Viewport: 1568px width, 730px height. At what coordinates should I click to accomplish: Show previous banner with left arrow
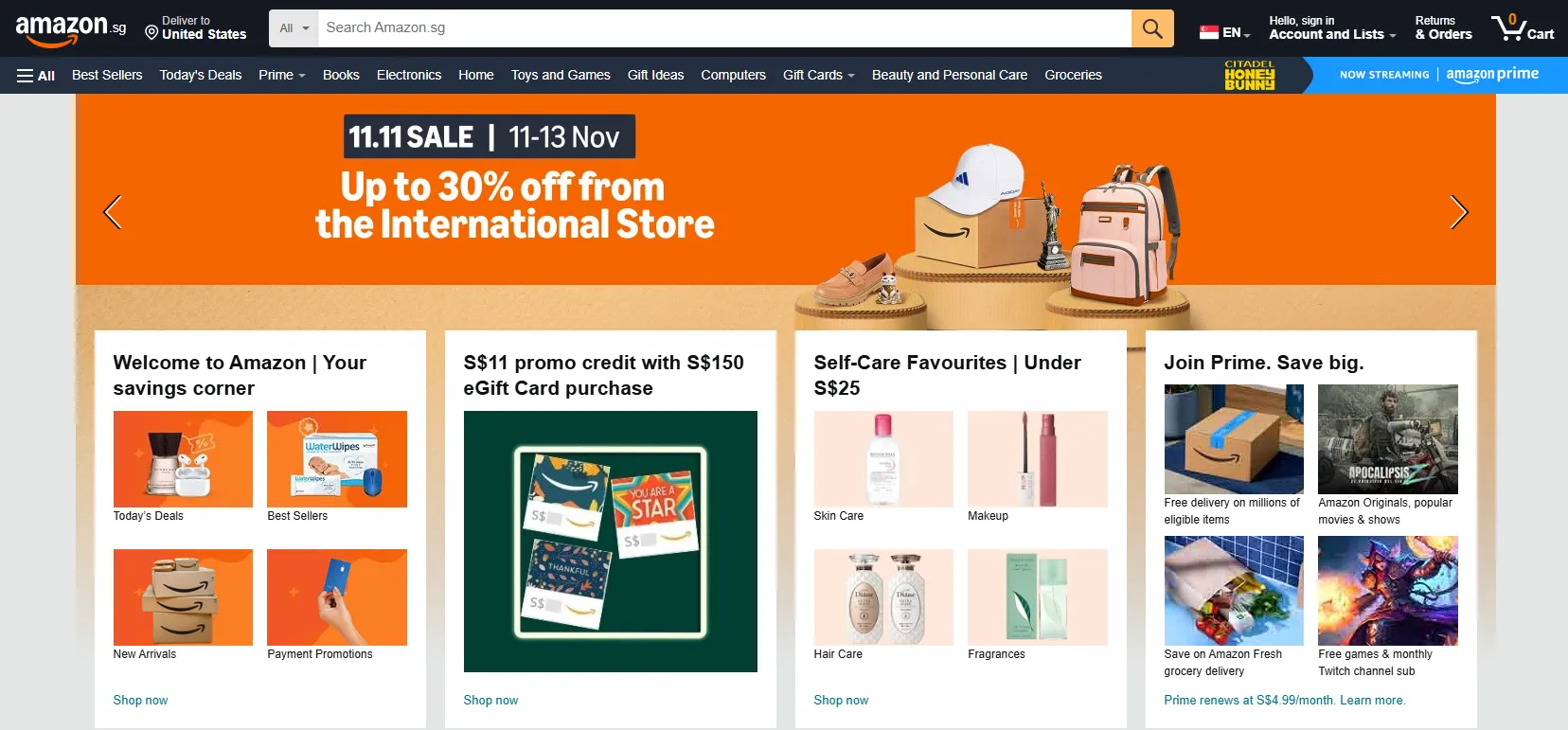[x=113, y=212]
